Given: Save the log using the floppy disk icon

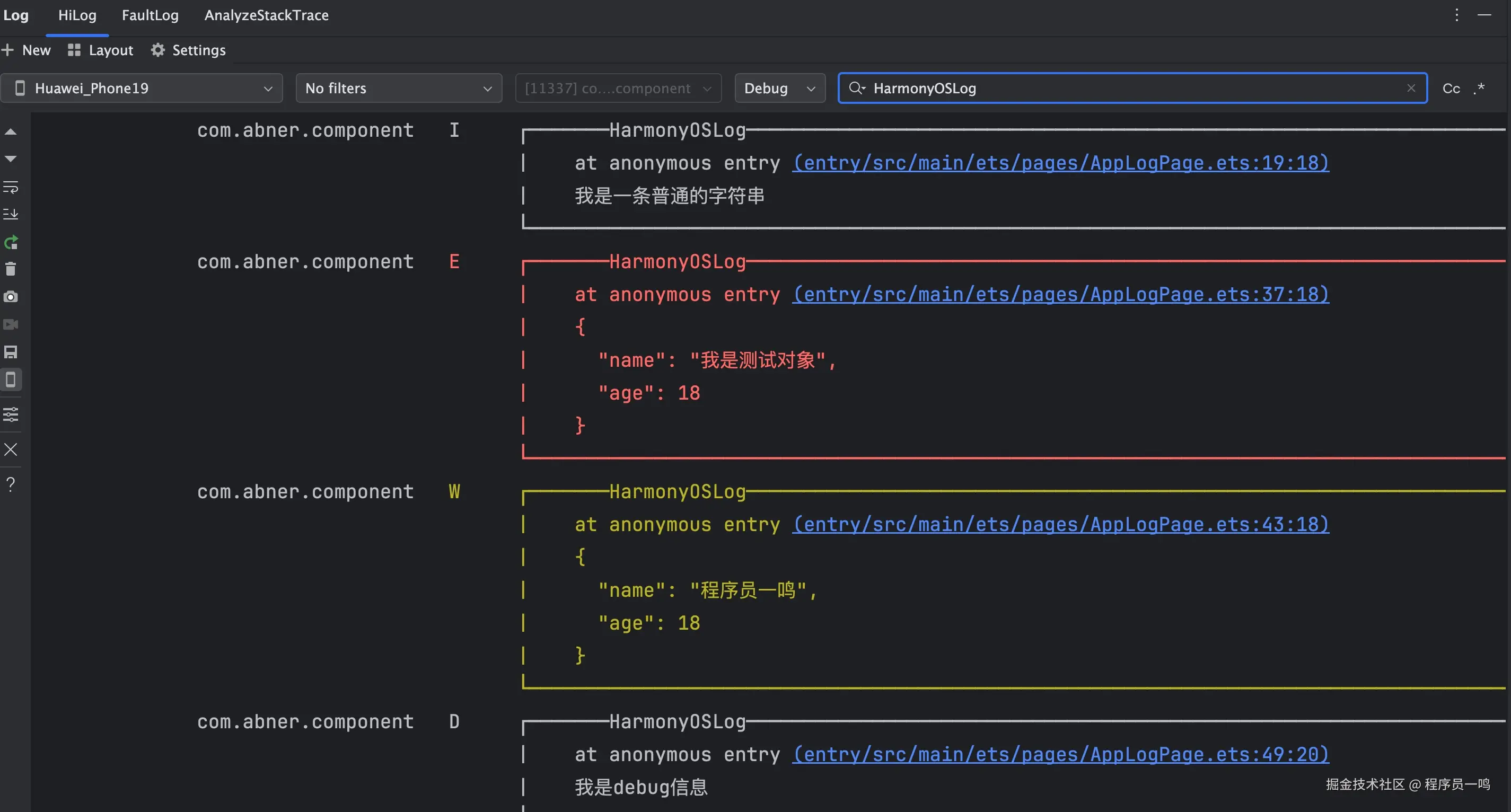Looking at the screenshot, I should (11, 352).
